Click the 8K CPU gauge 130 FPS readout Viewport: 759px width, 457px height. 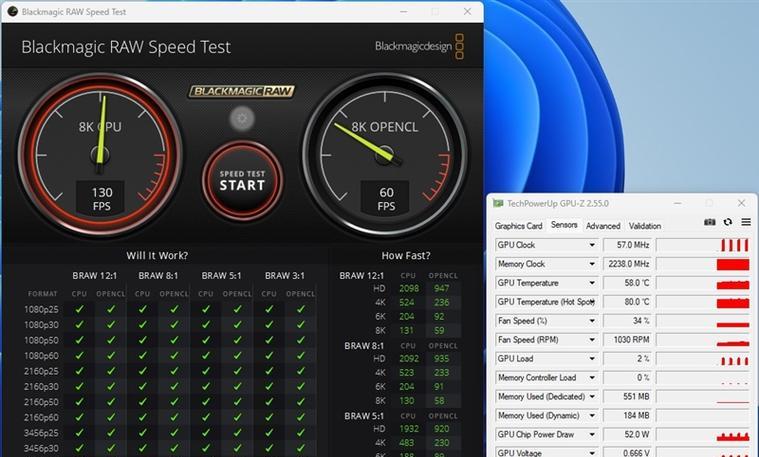(x=101, y=198)
